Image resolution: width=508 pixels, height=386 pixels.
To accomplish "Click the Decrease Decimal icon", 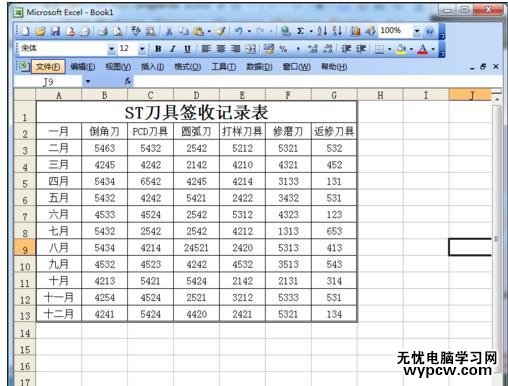I will click(328, 49).
